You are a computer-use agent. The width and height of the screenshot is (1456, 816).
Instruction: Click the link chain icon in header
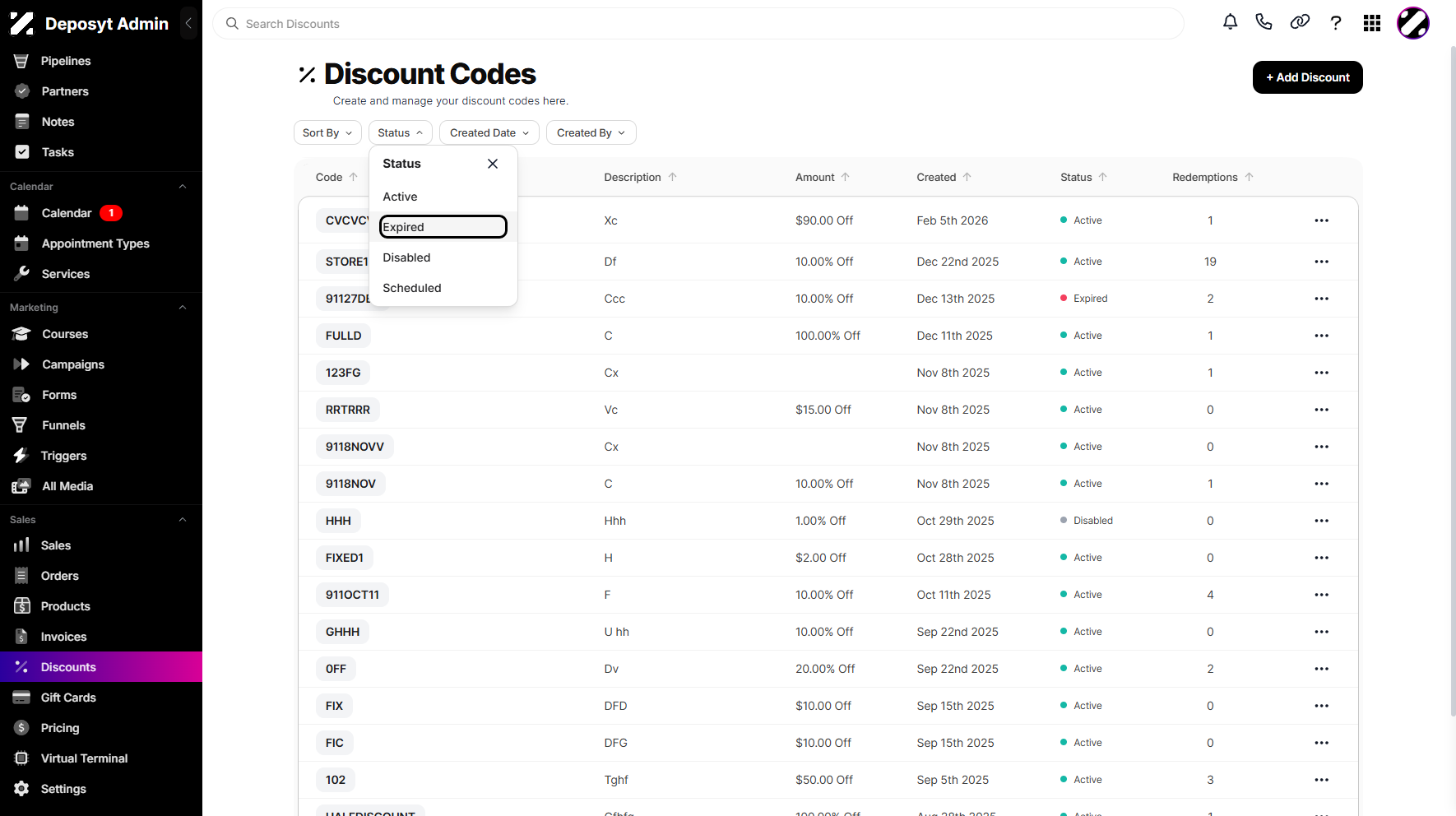[x=1300, y=23]
